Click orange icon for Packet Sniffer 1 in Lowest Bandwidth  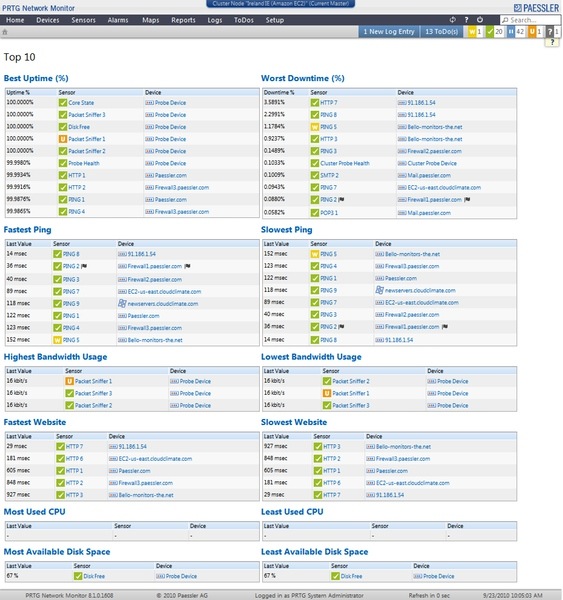pyautogui.click(x=327, y=393)
